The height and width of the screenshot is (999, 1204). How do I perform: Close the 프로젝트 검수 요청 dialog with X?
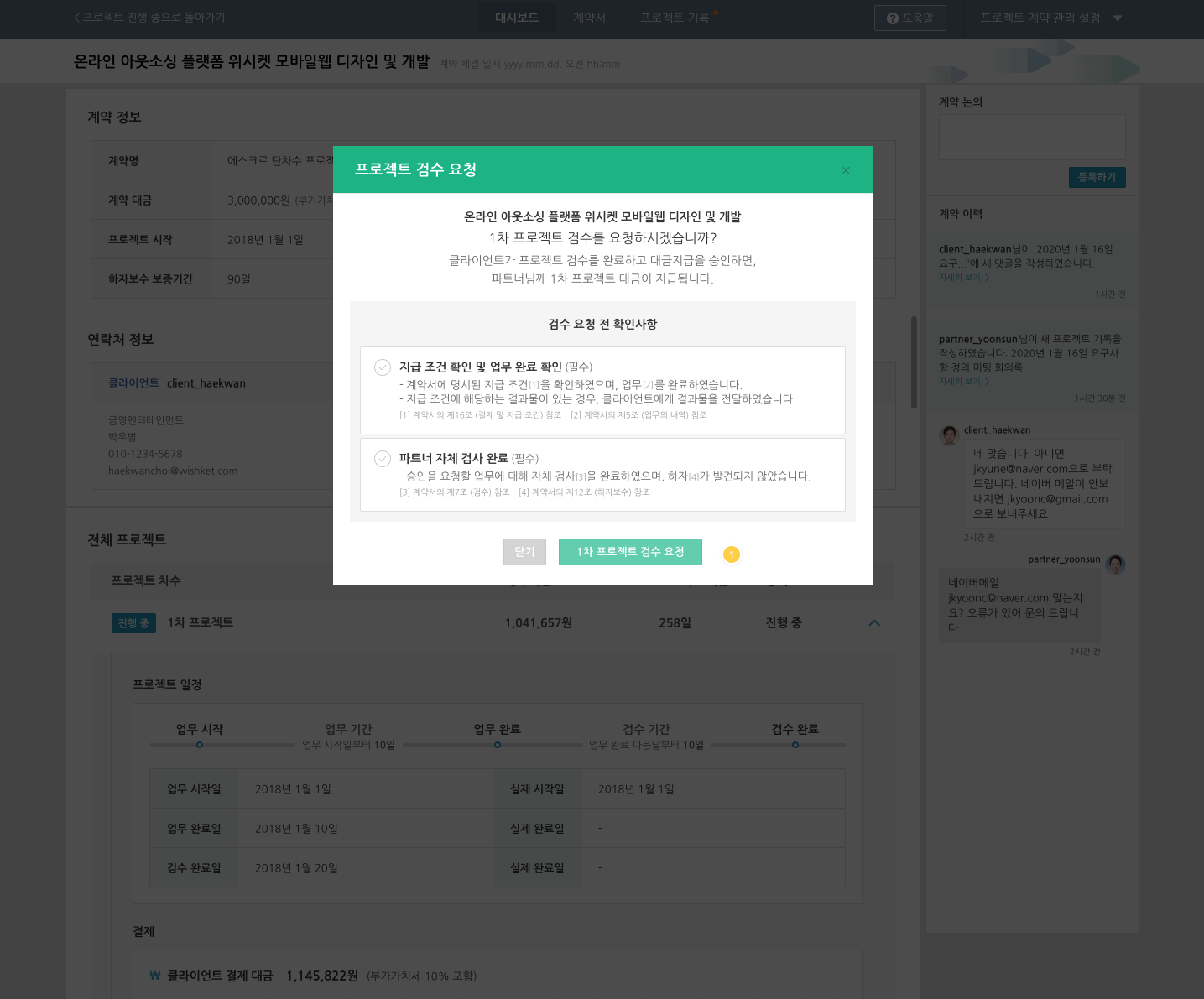846,170
